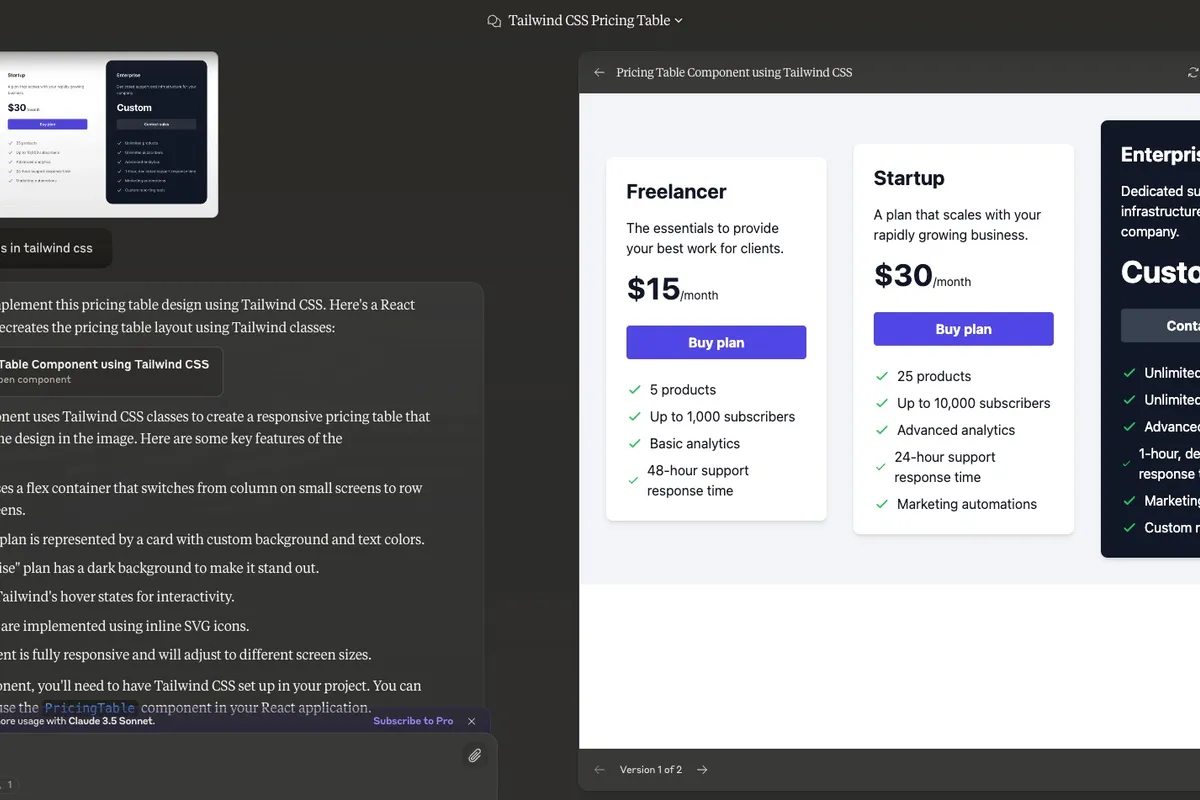The width and height of the screenshot is (1200, 800).
Task: Attach a file with paperclip icon
Action: click(x=475, y=755)
